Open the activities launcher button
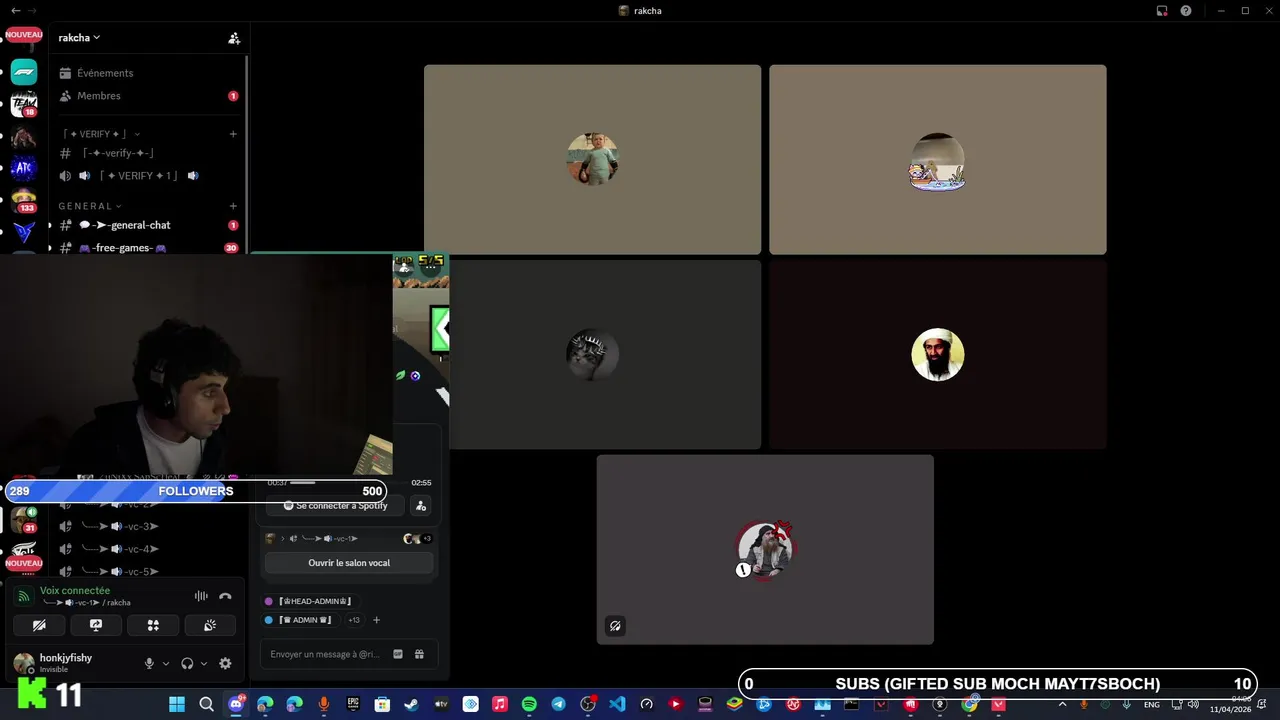 click(153, 625)
